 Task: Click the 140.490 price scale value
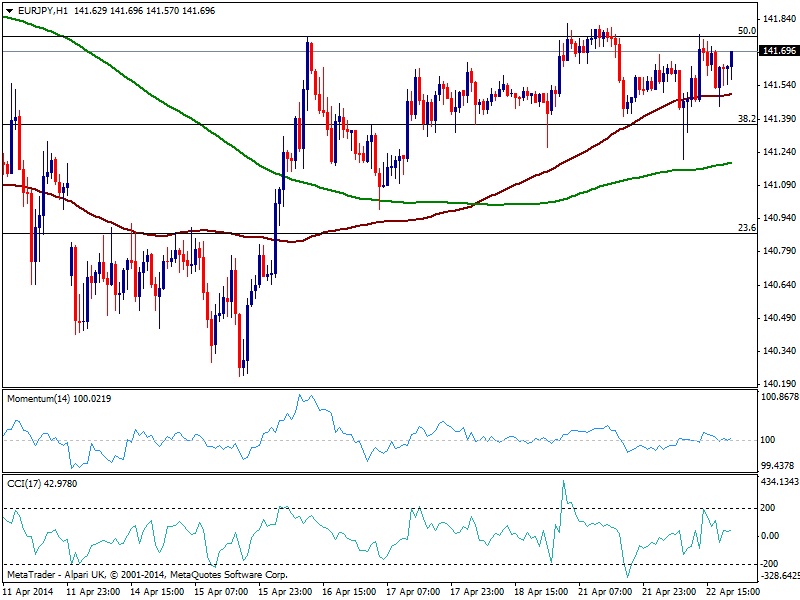779,317
